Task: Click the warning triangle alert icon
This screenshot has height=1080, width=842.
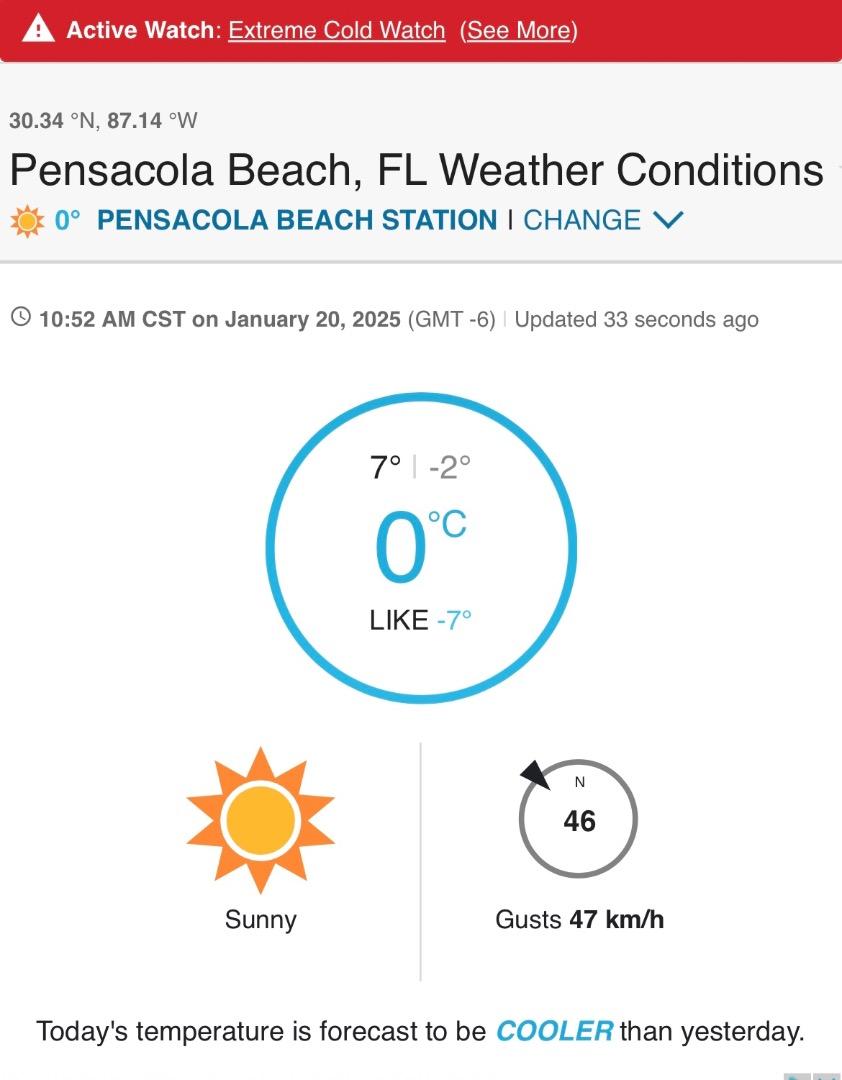Action: 39,29
